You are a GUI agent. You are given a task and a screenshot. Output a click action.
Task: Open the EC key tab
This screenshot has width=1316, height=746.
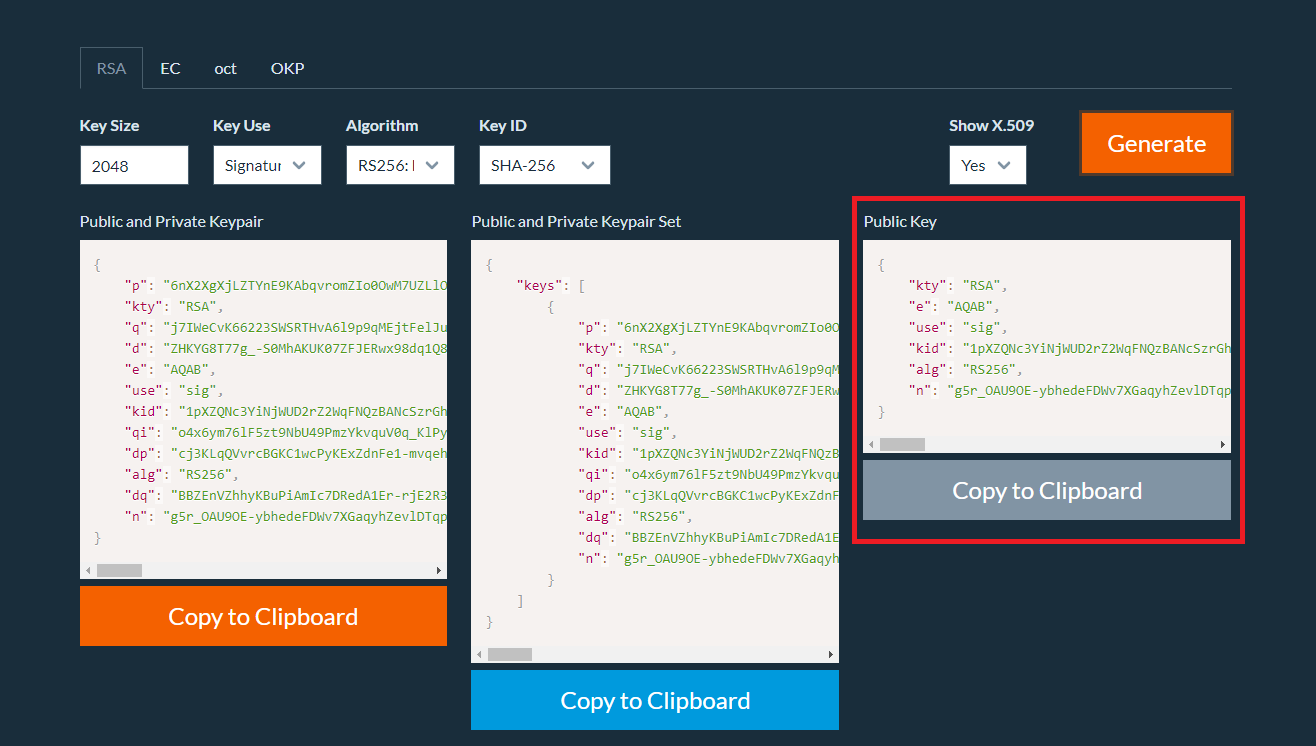[x=170, y=68]
